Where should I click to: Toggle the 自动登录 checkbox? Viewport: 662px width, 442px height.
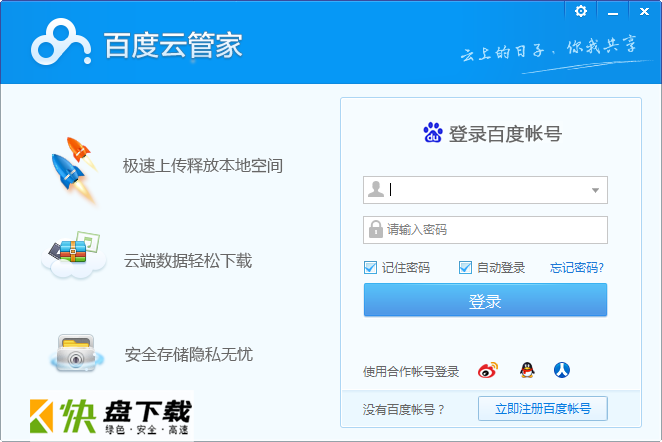(x=465, y=267)
